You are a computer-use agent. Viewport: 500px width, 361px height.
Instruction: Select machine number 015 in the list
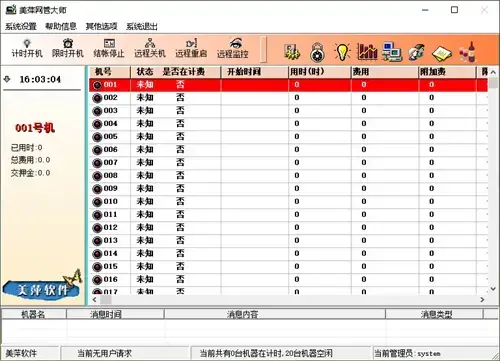(x=111, y=266)
